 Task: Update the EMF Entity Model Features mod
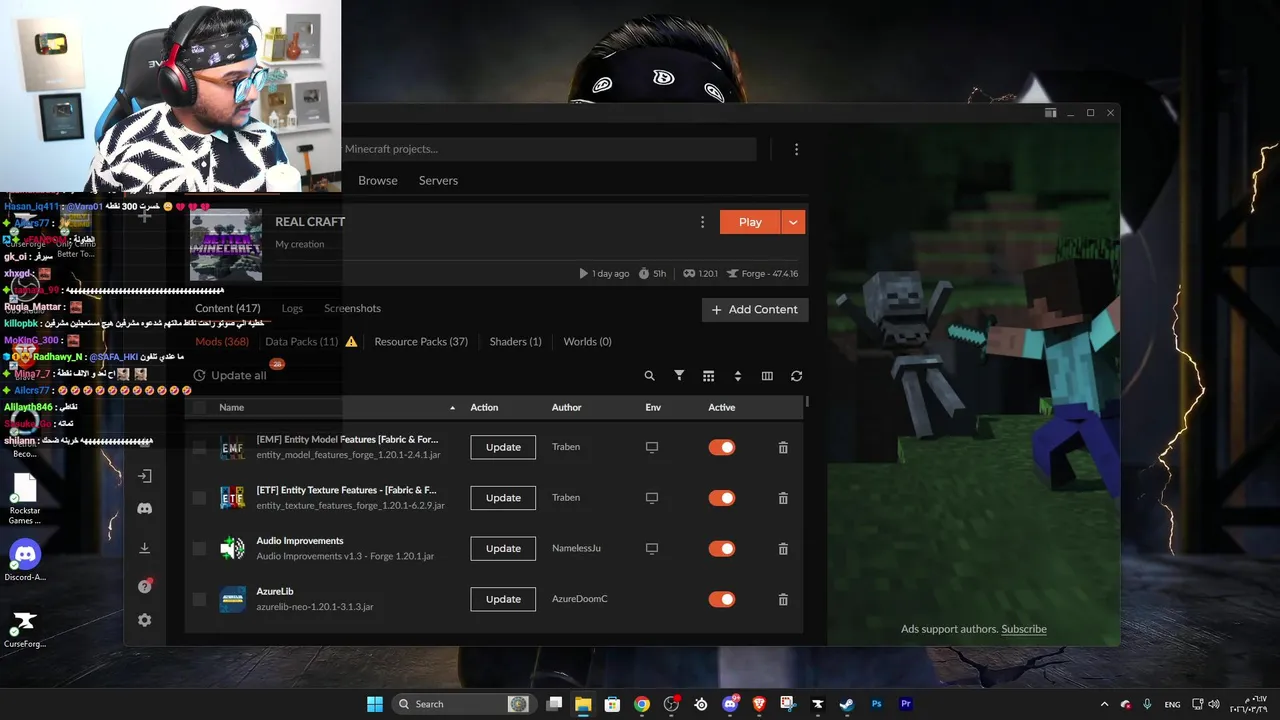point(503,447)
